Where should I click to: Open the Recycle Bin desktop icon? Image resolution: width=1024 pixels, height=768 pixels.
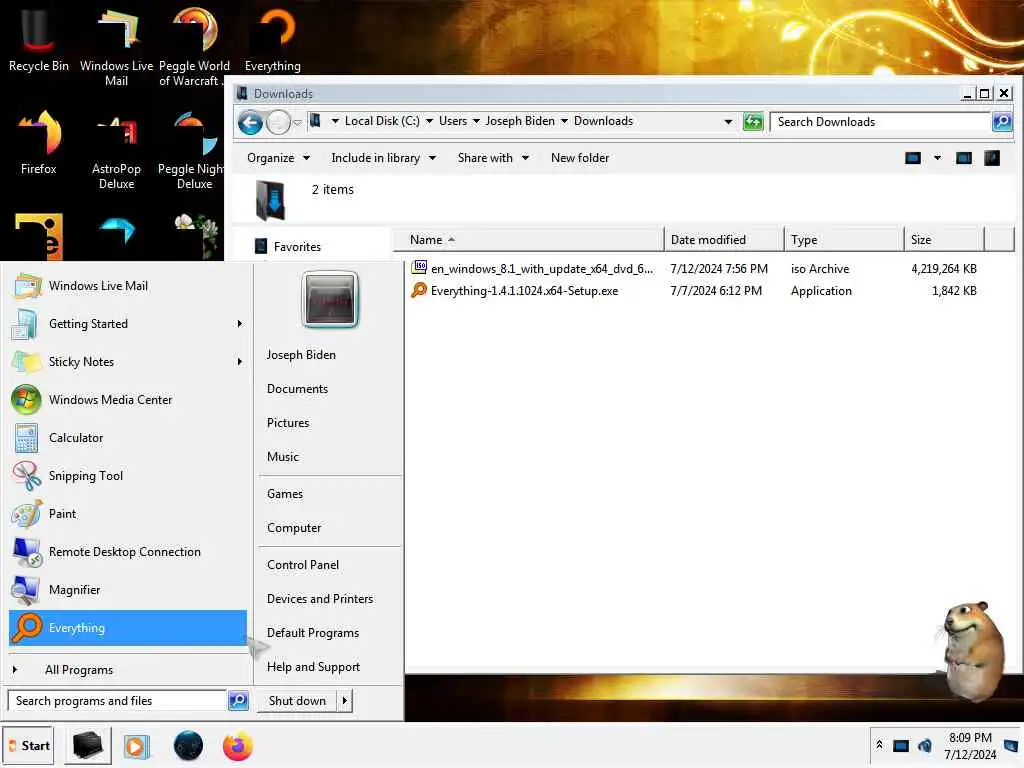click(x=38, y=39)
